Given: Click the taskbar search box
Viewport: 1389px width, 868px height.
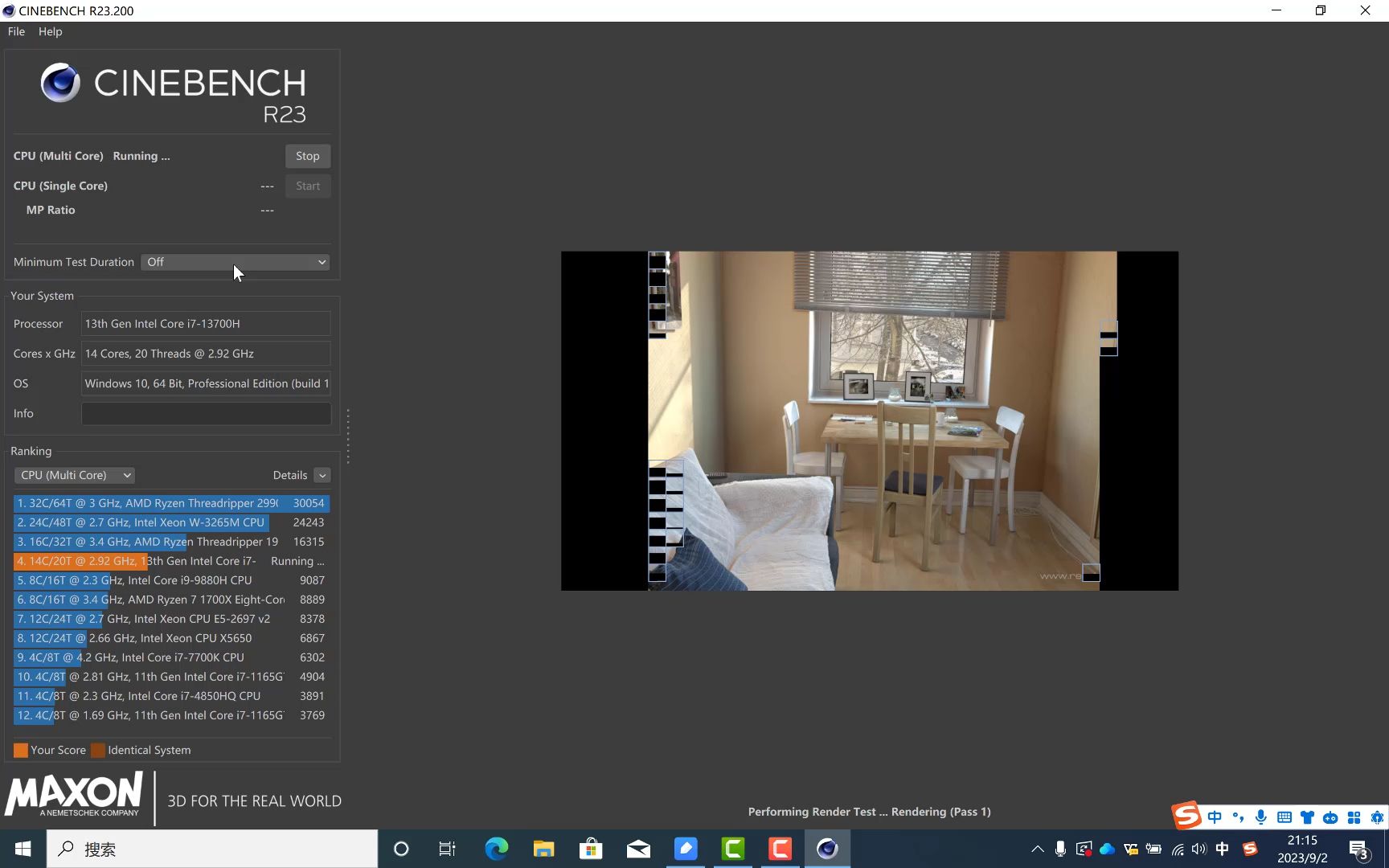Looking at the screenshot, I should tap(212, 849).
